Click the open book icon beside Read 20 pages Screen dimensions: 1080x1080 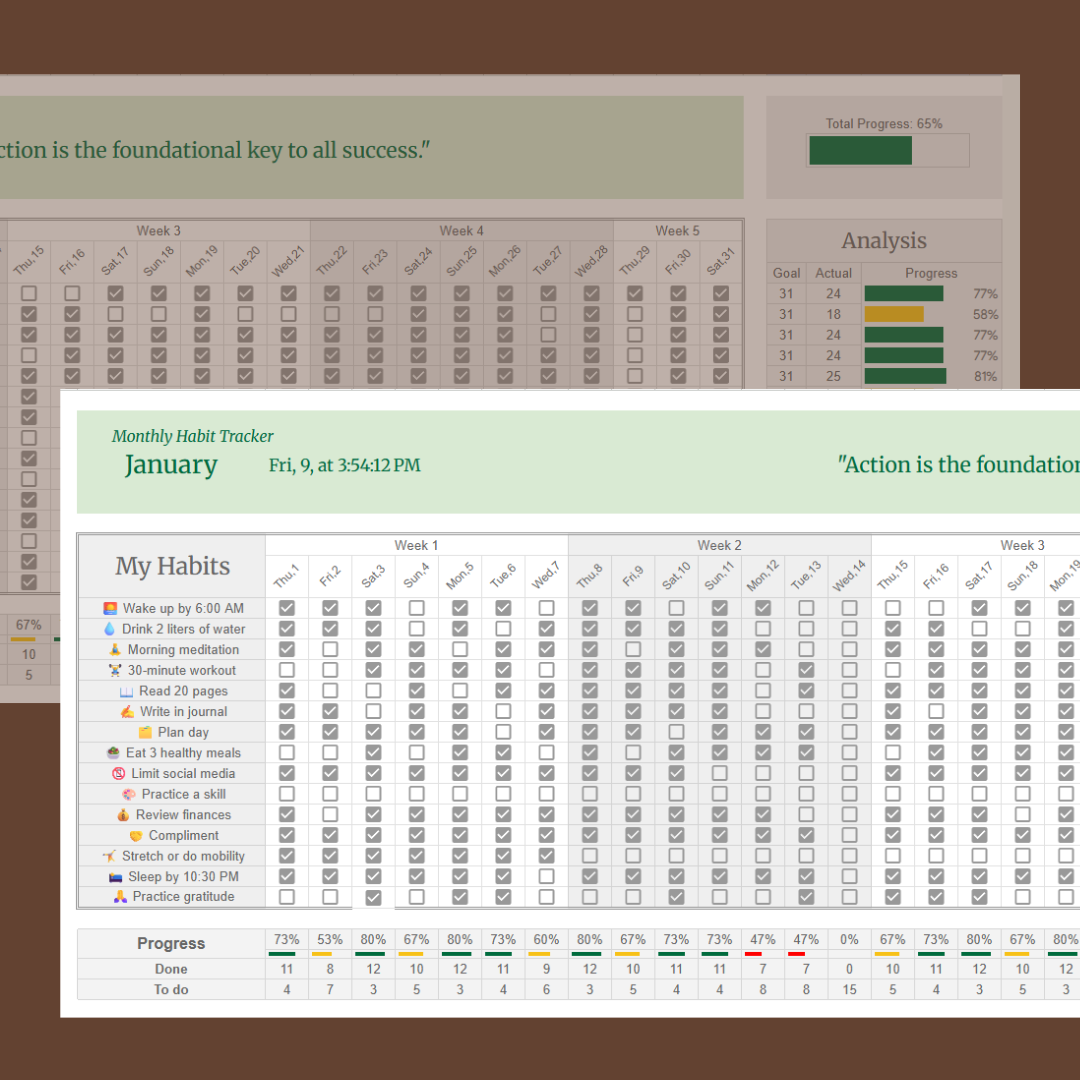pyautogui.click(x=126, y=691)
